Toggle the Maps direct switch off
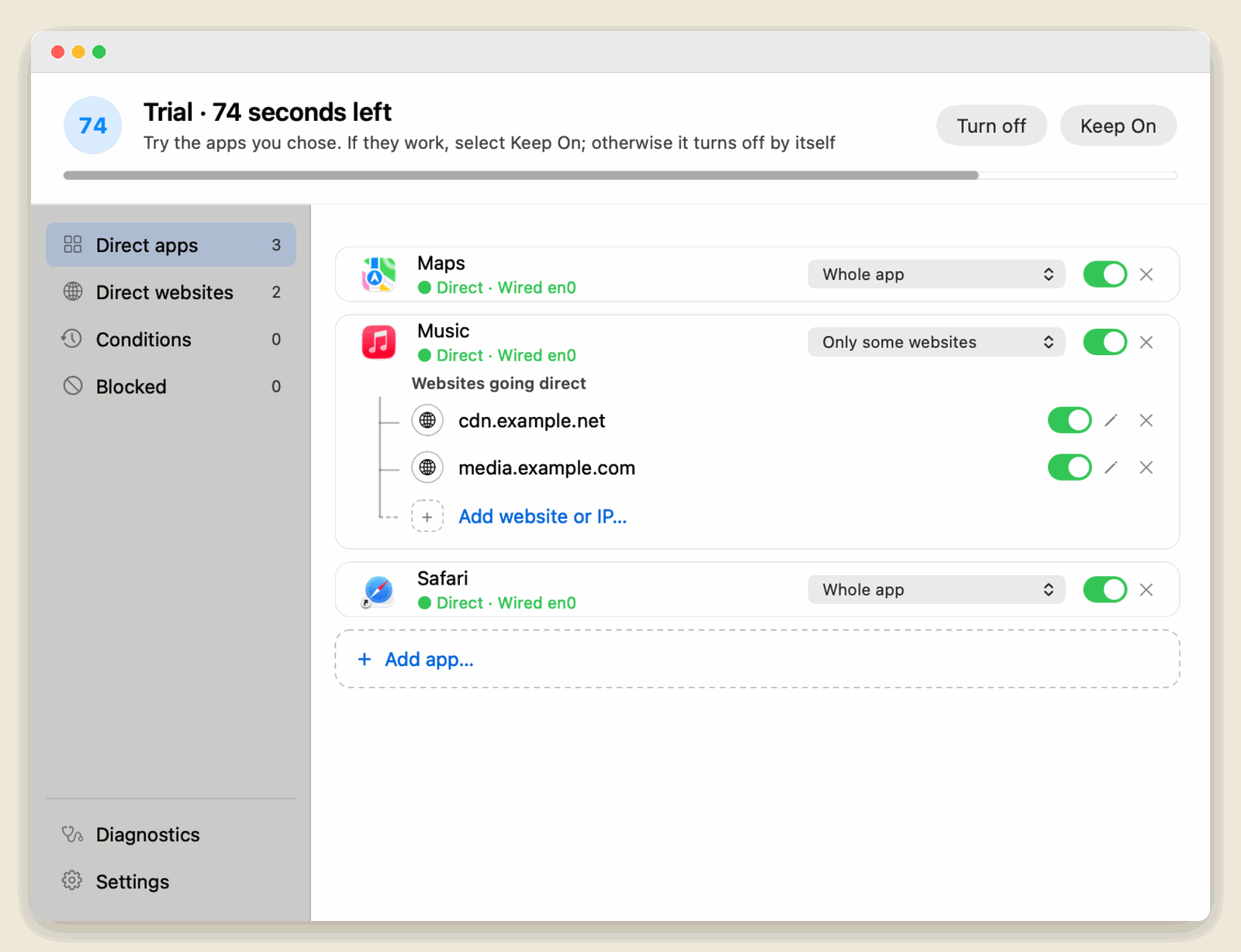Viewport: 1241px width, 952px height. 1105,274
